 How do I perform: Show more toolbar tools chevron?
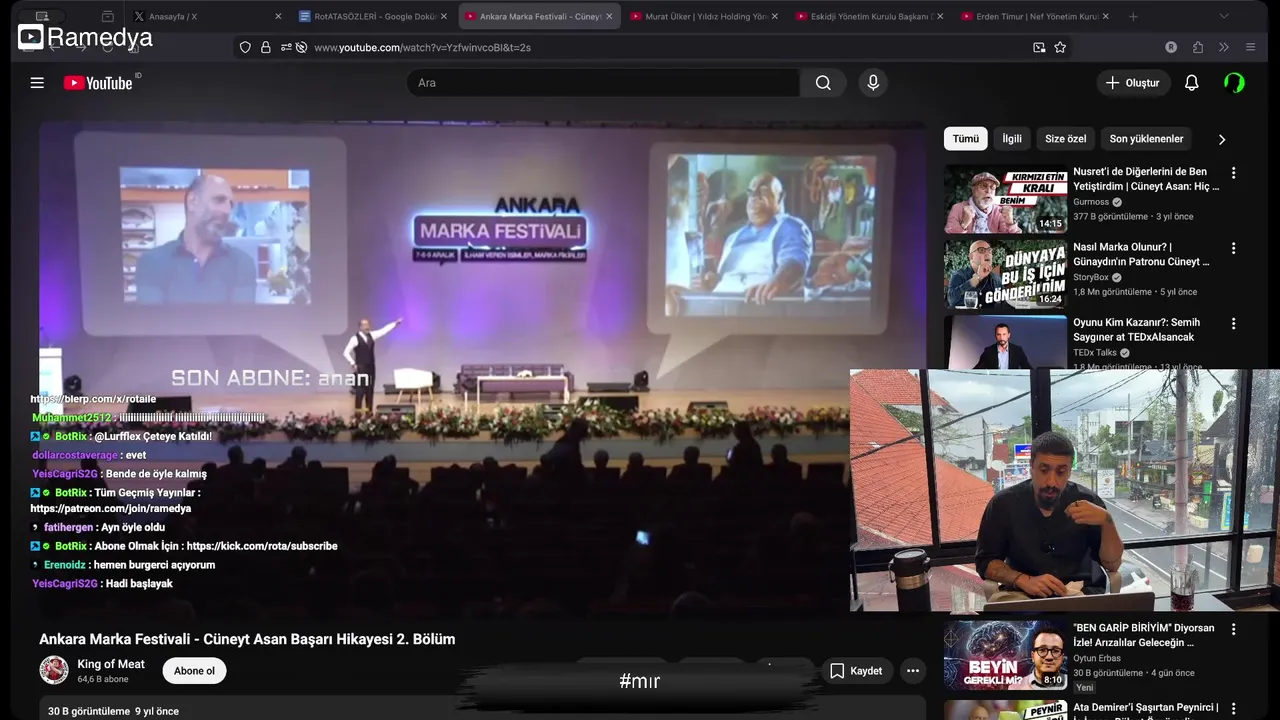click(x=1224, y=47)
